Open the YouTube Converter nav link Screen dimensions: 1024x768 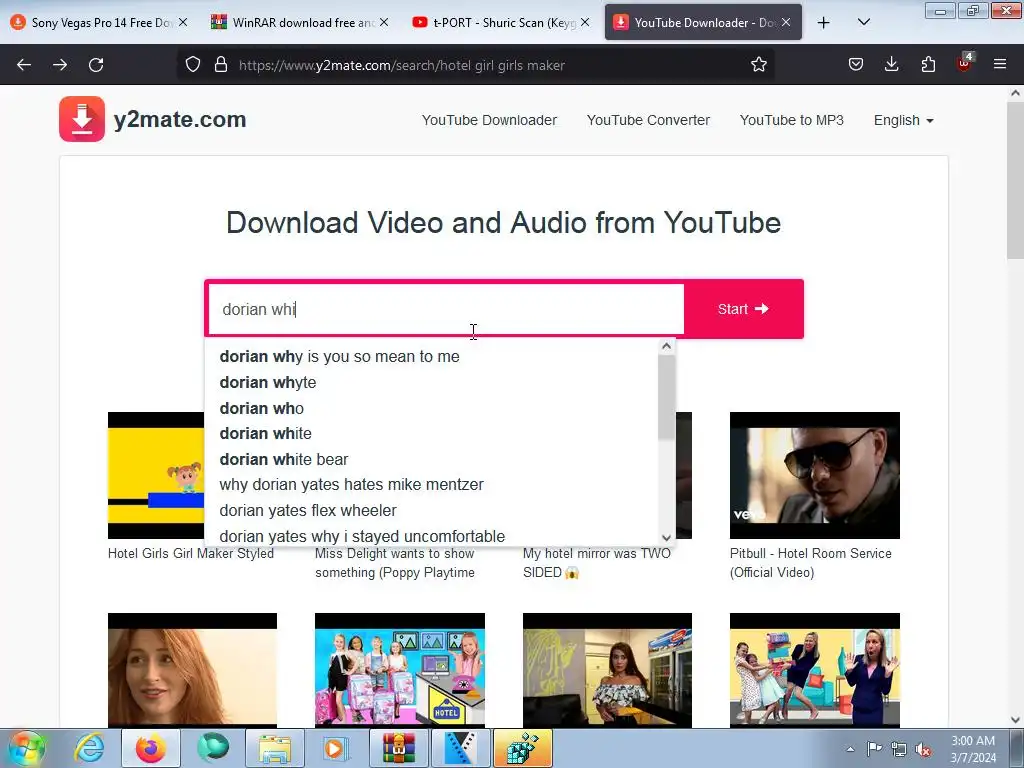648,120
